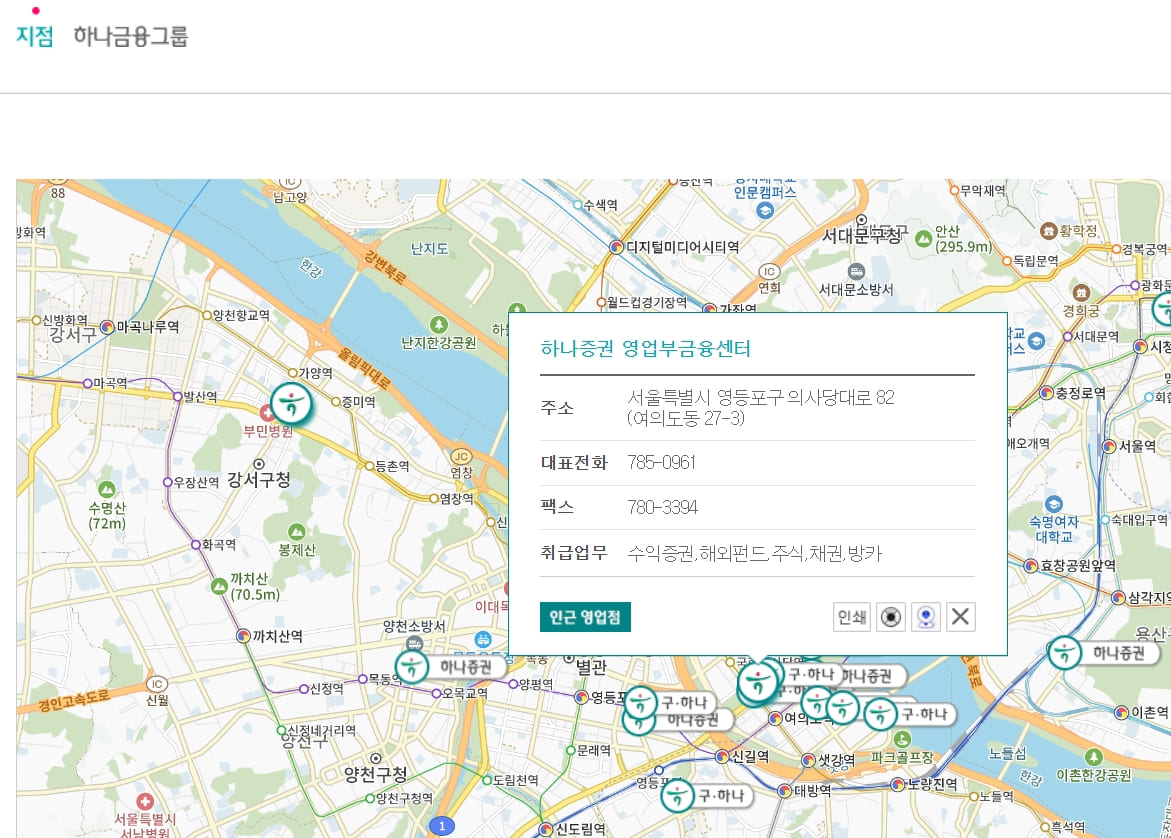The width and height of the screenshot is (1171, 838).
Task: Click the 황학정 landmark icon
Action: pos(1049,232)
